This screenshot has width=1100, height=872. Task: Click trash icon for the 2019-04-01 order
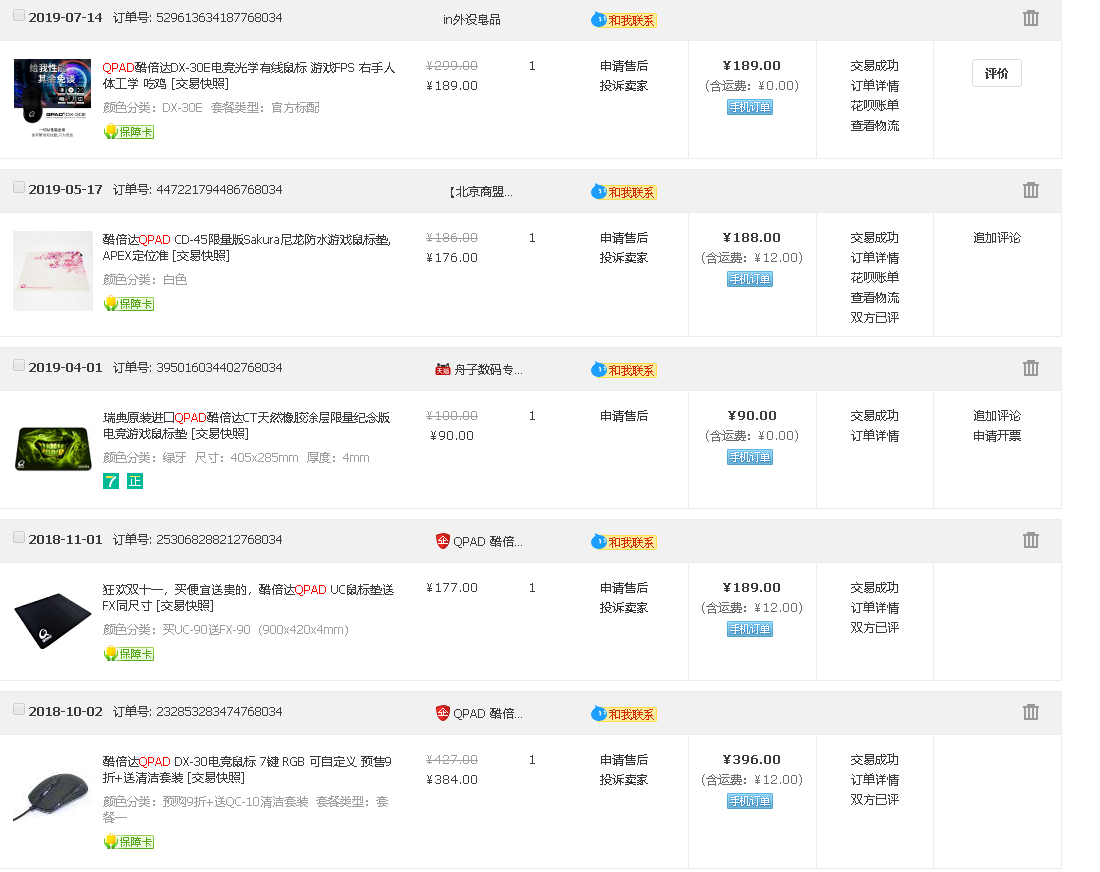[x=1030, y=368]
